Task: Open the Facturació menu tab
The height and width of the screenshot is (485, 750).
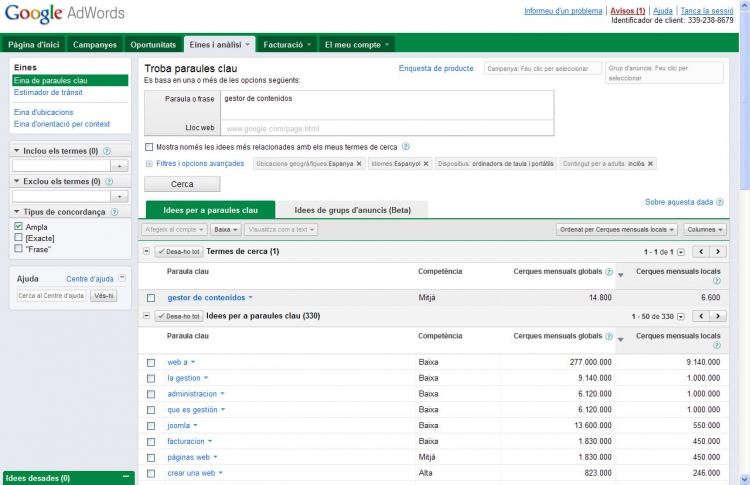Action: click(x=287, y=44)
